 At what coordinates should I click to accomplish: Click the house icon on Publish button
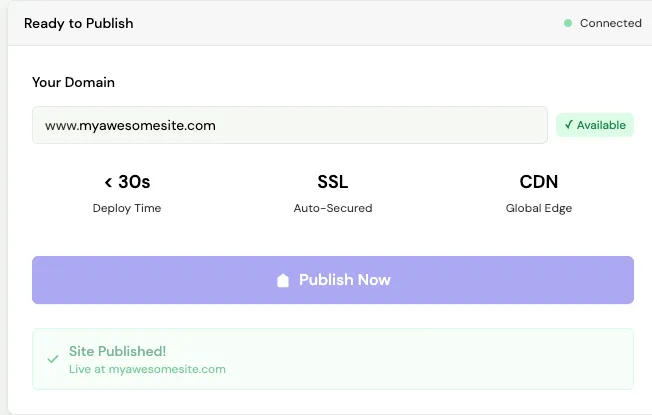pyautogui.click(x=283, y=280)
